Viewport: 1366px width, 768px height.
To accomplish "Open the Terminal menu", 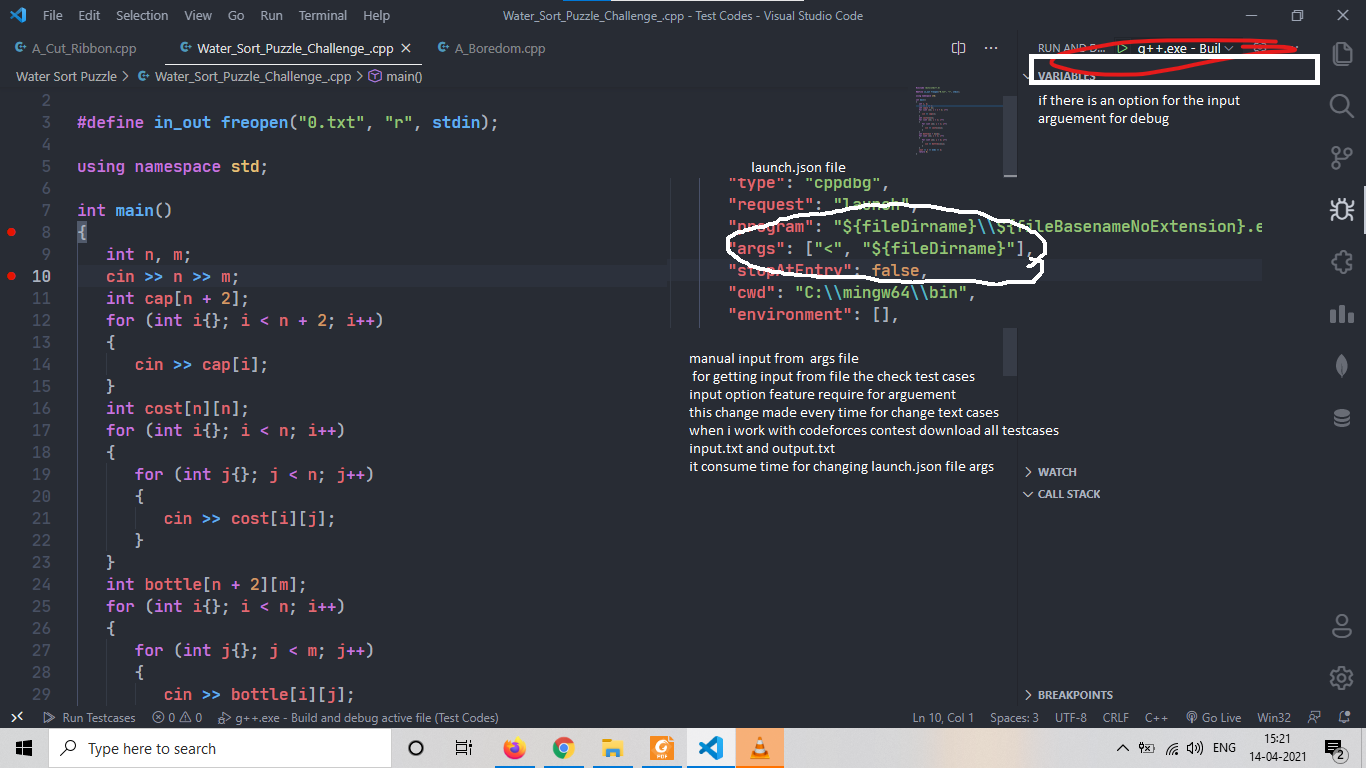I will point(322,15).
